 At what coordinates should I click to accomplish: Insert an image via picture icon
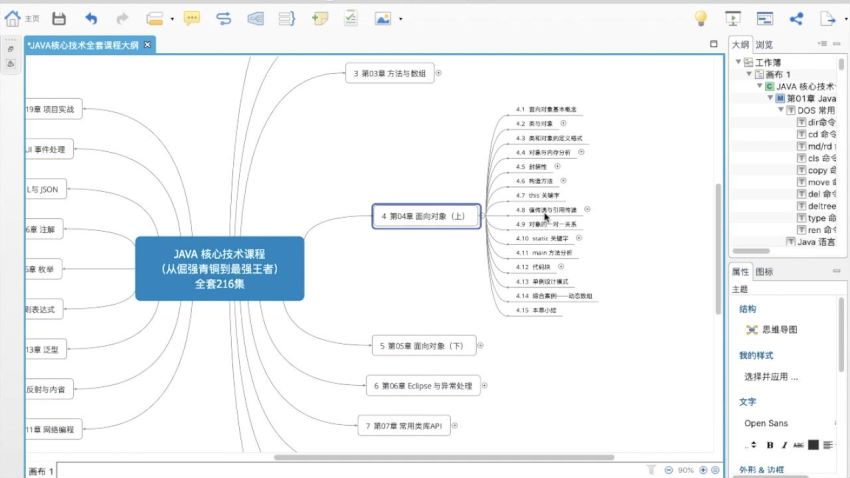(383, 18)
